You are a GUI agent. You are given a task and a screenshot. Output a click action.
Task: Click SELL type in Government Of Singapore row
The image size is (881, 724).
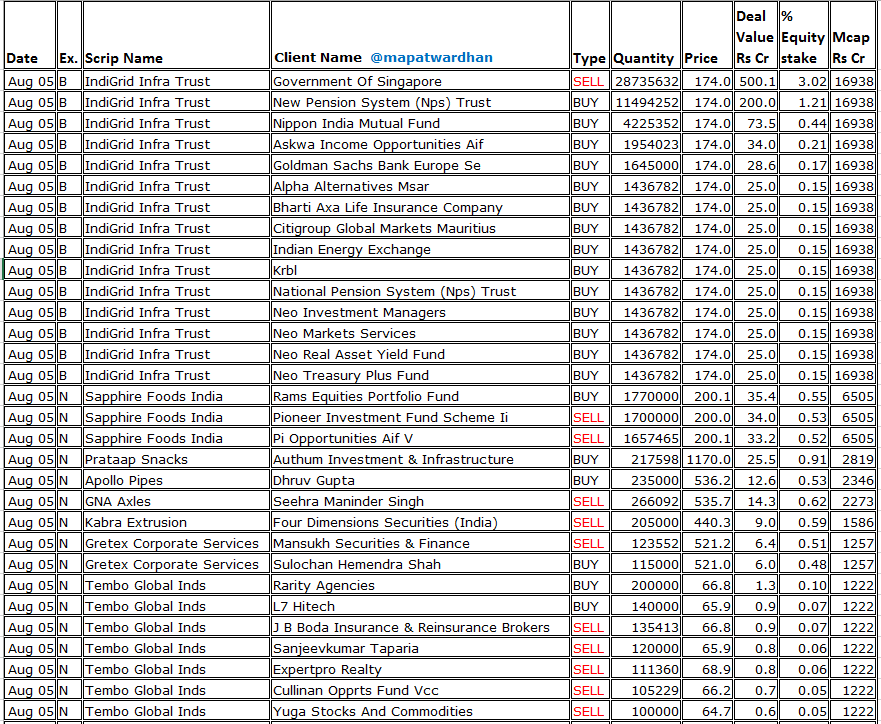[x=590, y=81]
